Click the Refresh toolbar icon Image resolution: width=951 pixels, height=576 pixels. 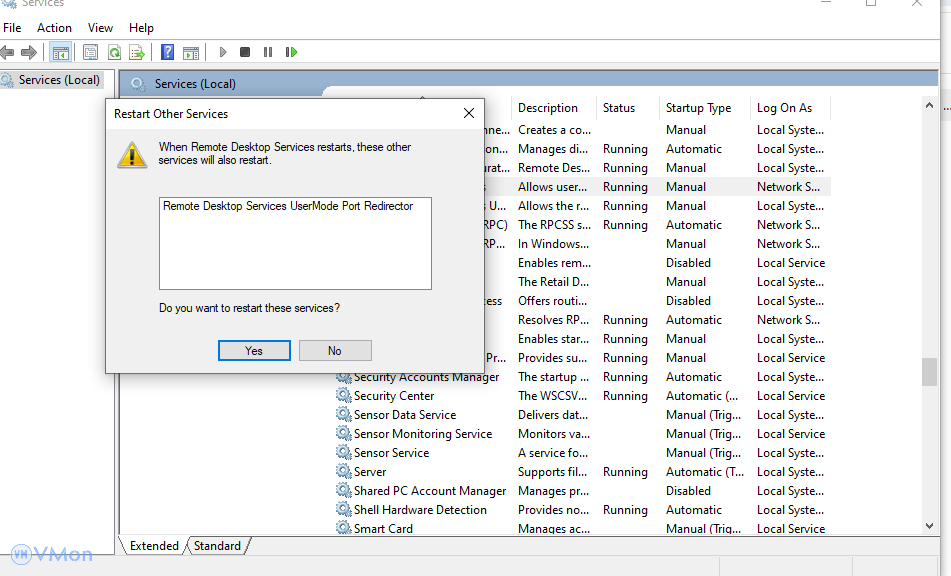(114, 52)
